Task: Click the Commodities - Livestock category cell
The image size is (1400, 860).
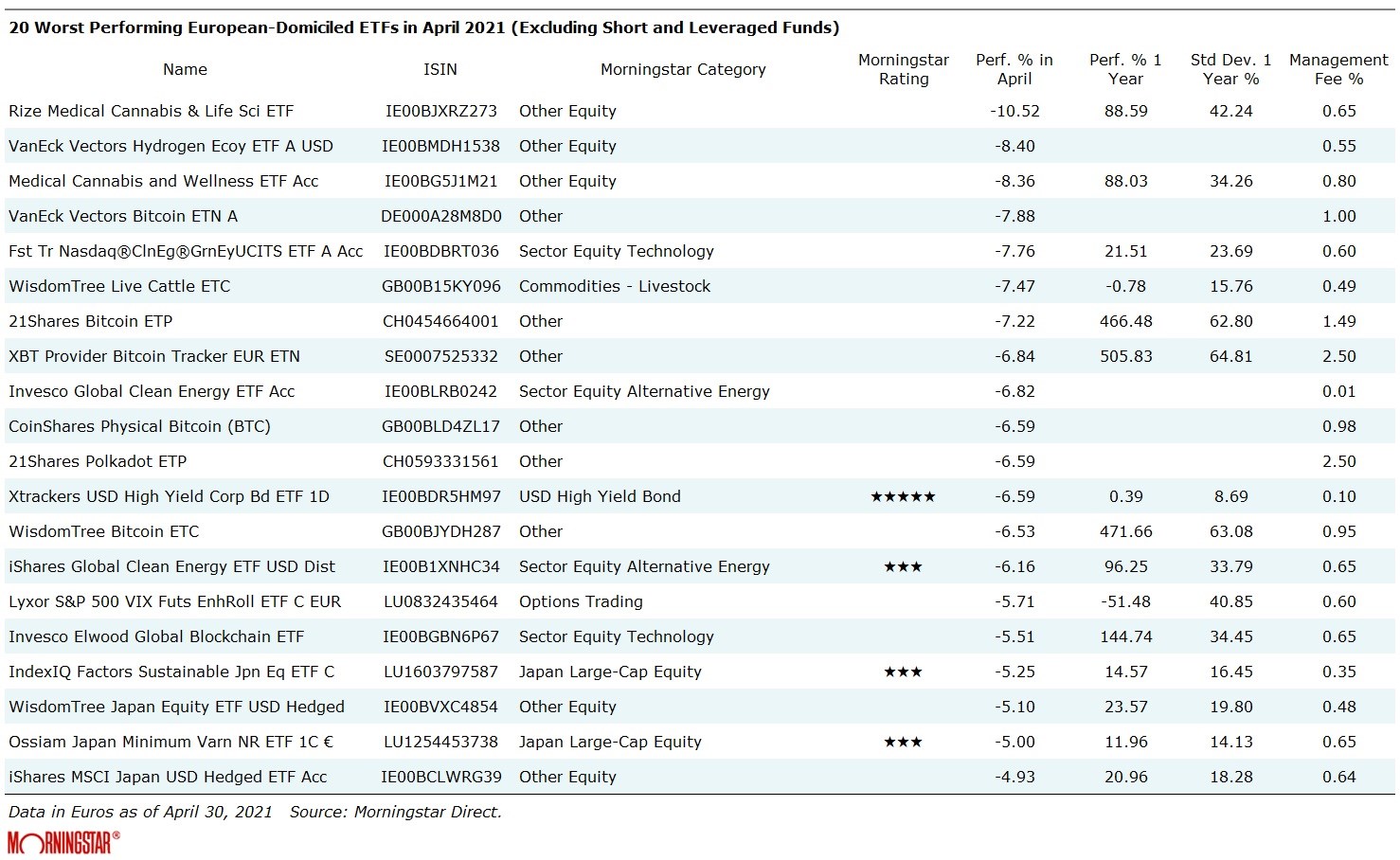Action: pyautogui.click(x=614, y=286)
